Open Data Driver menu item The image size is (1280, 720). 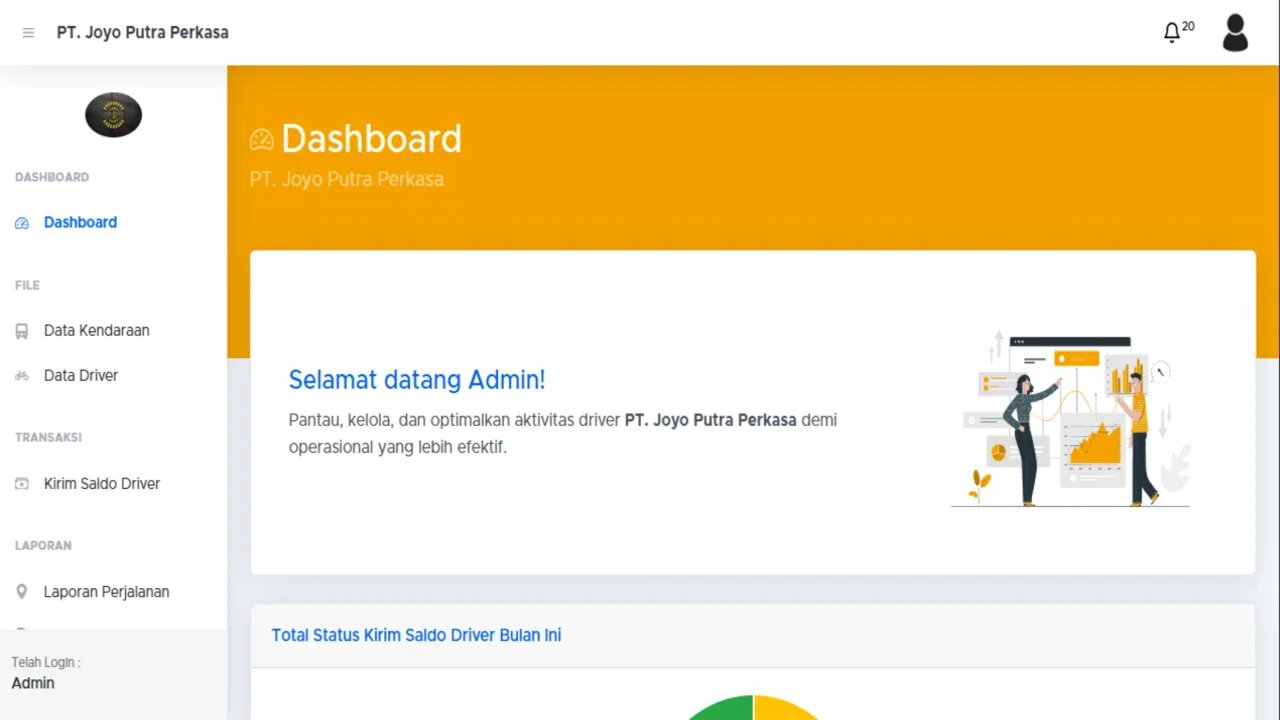tap(81, 376)
